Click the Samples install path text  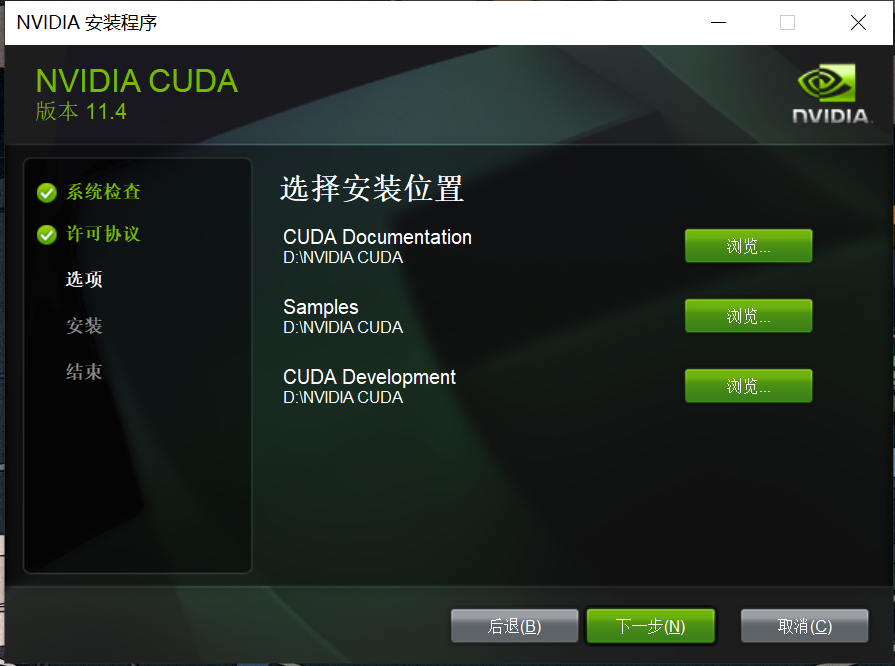click(x=343, y=327)
